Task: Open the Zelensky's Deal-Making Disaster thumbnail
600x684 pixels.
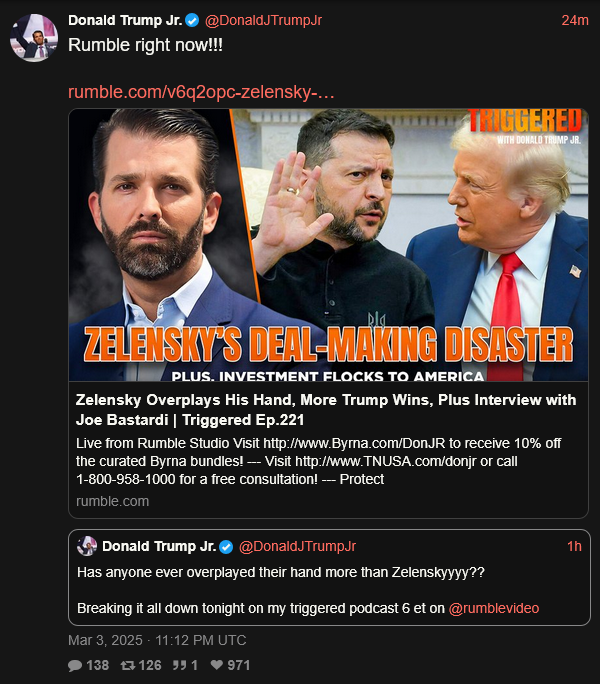Action: [x=328, y=245]
